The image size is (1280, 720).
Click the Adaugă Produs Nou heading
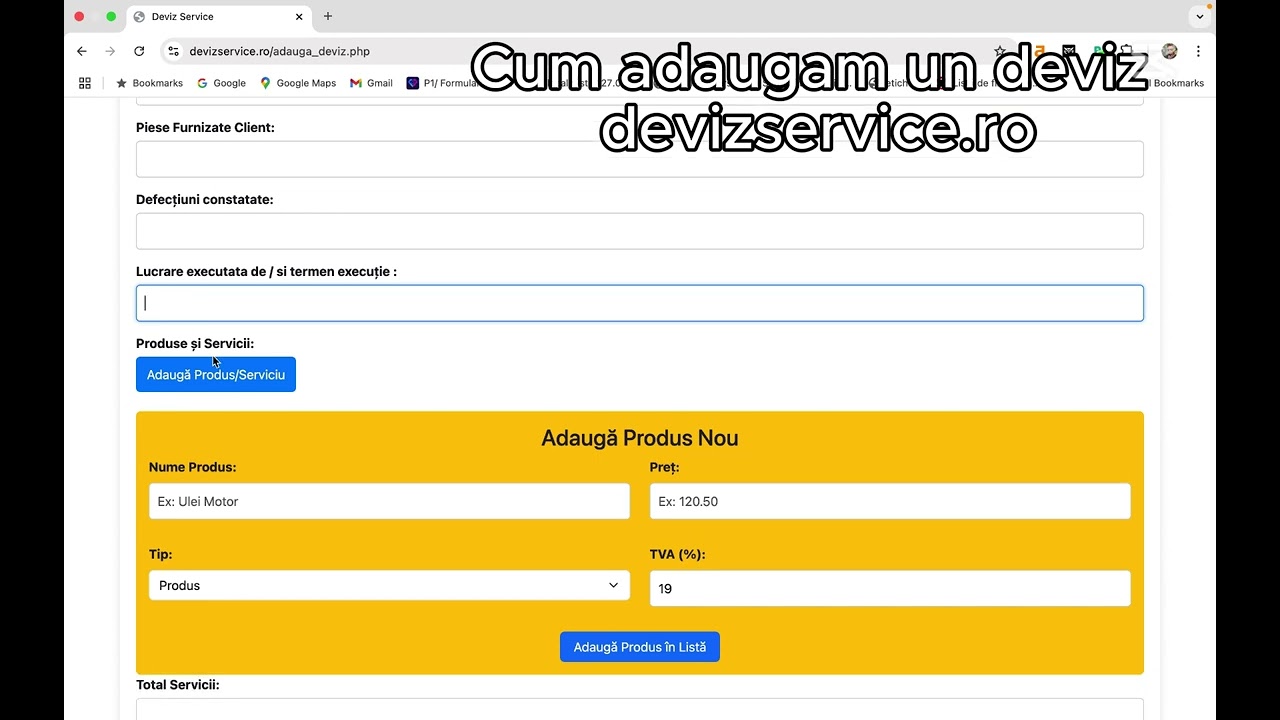click(x=640, y=438)
